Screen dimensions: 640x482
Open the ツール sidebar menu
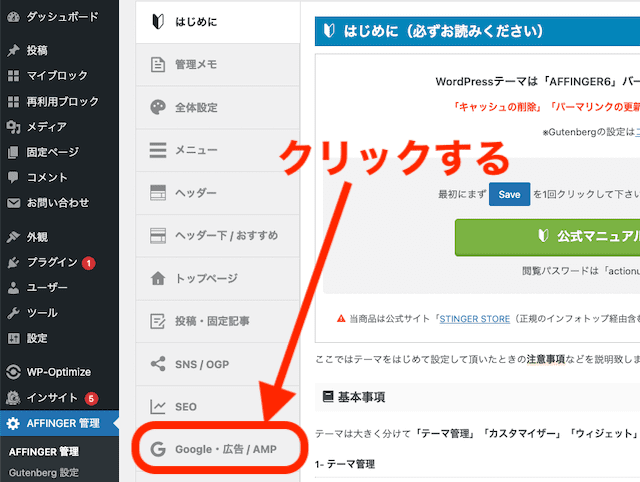point(60,313)
